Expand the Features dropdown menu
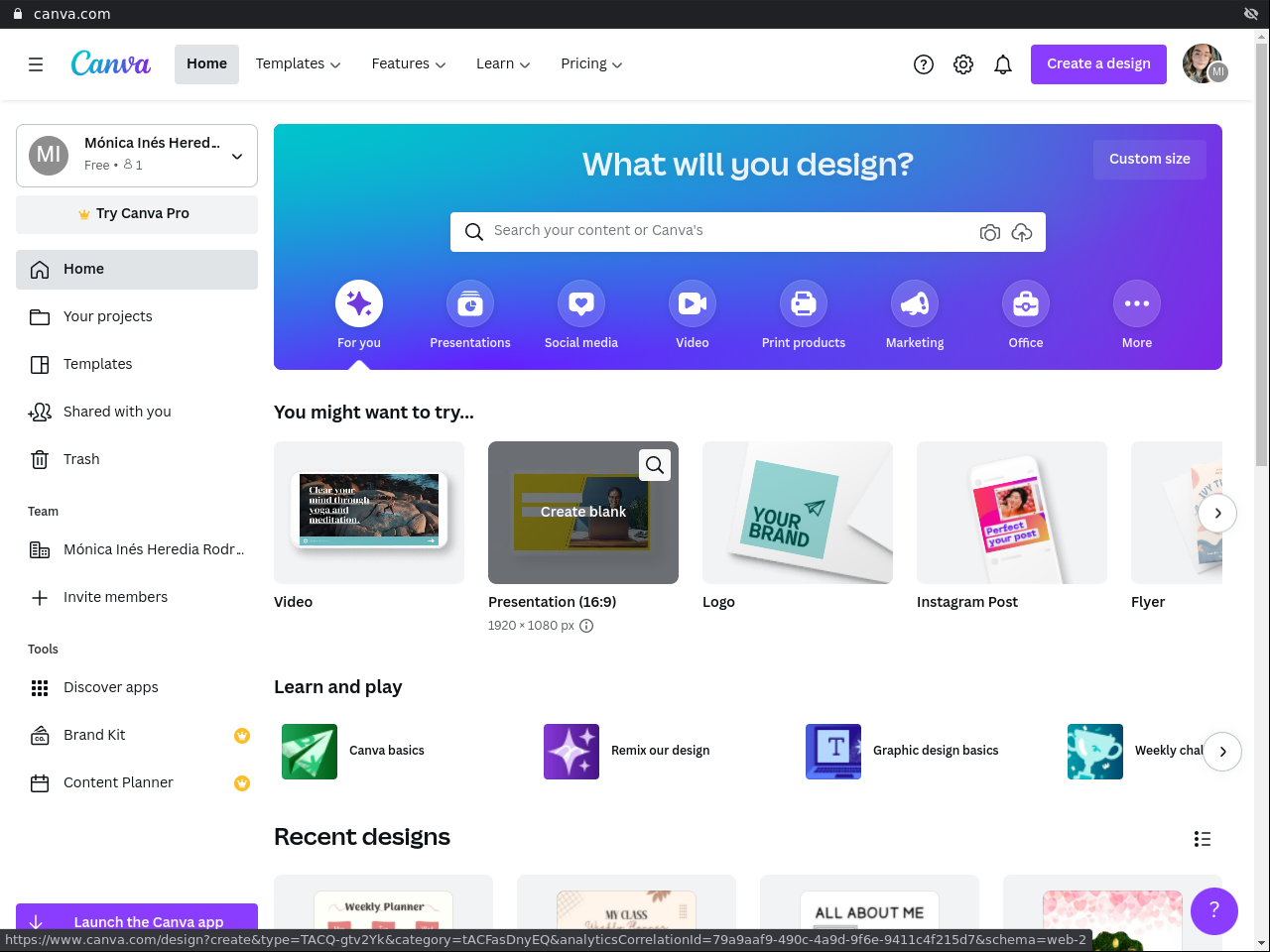1270x952 pixels. click(x=409, y=64)
